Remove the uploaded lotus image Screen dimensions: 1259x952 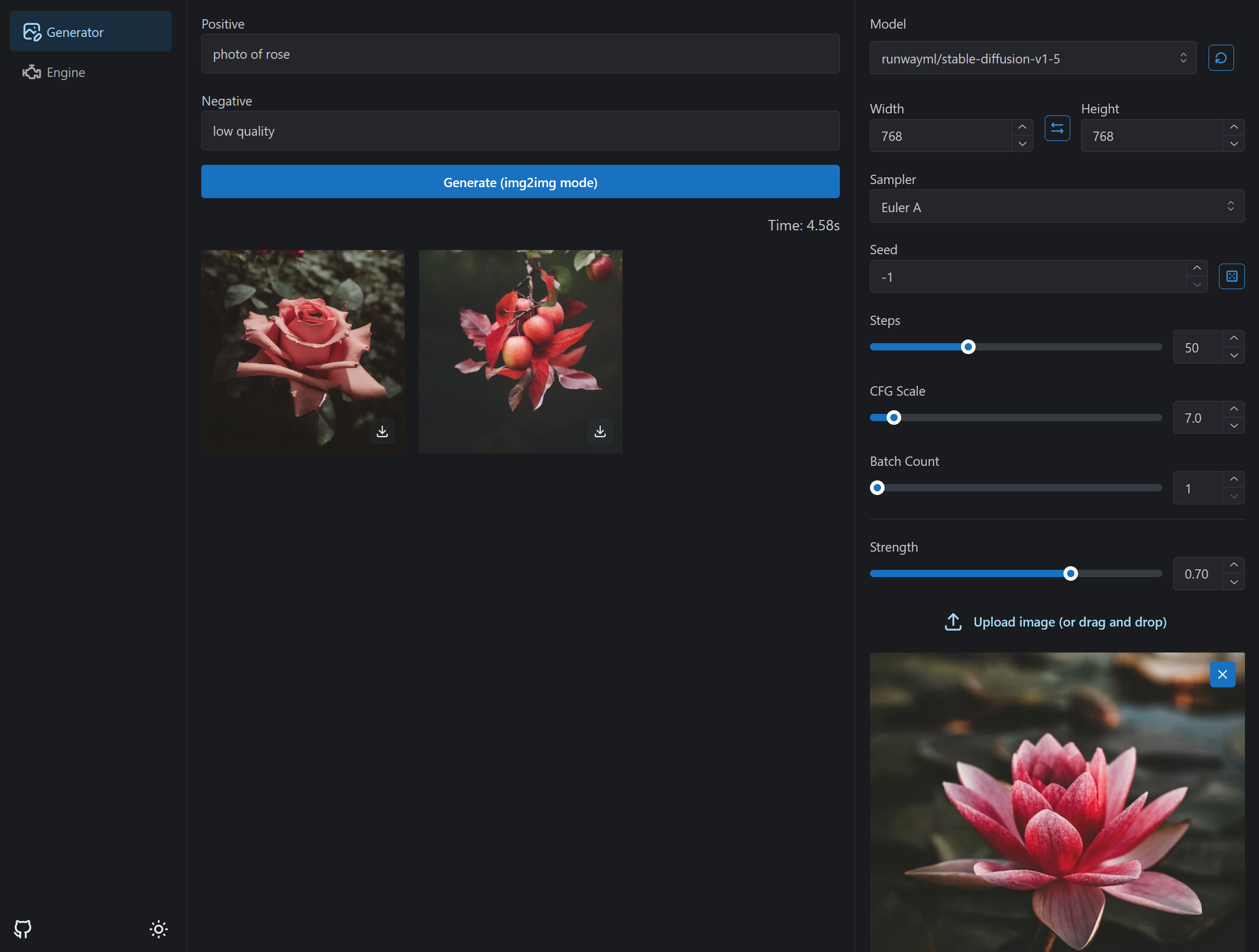click(x=1222, y=674)
